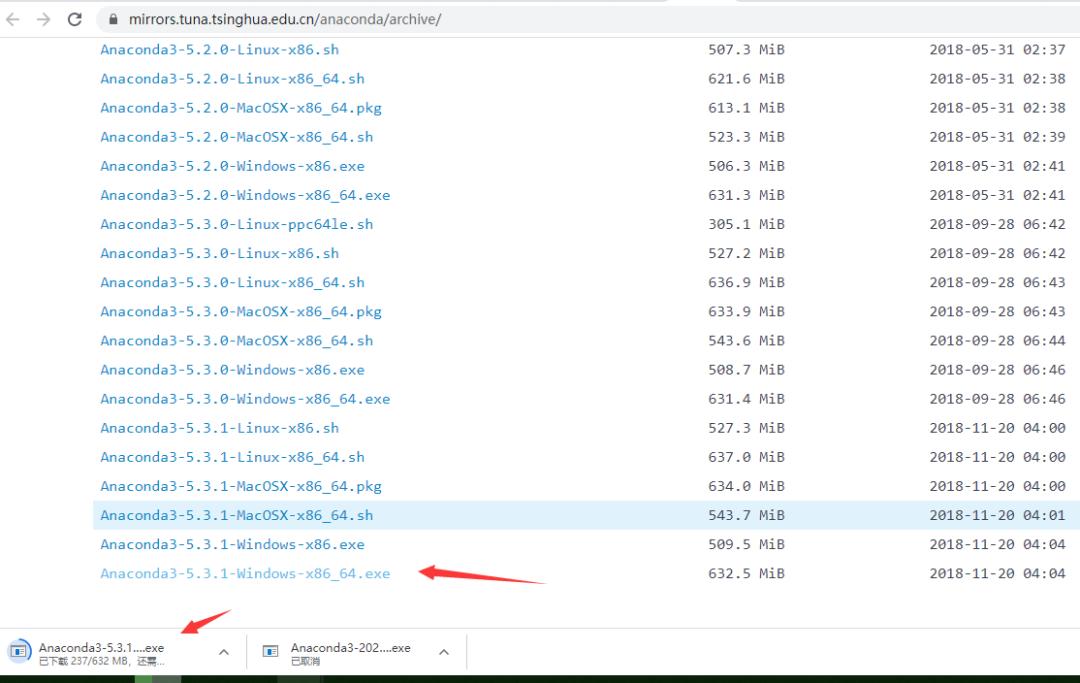Download Anaconda3-5.3.0-Linux-x86_64.sh
The width and height of the screenshot is (1080, 683).
coord(232,282)
